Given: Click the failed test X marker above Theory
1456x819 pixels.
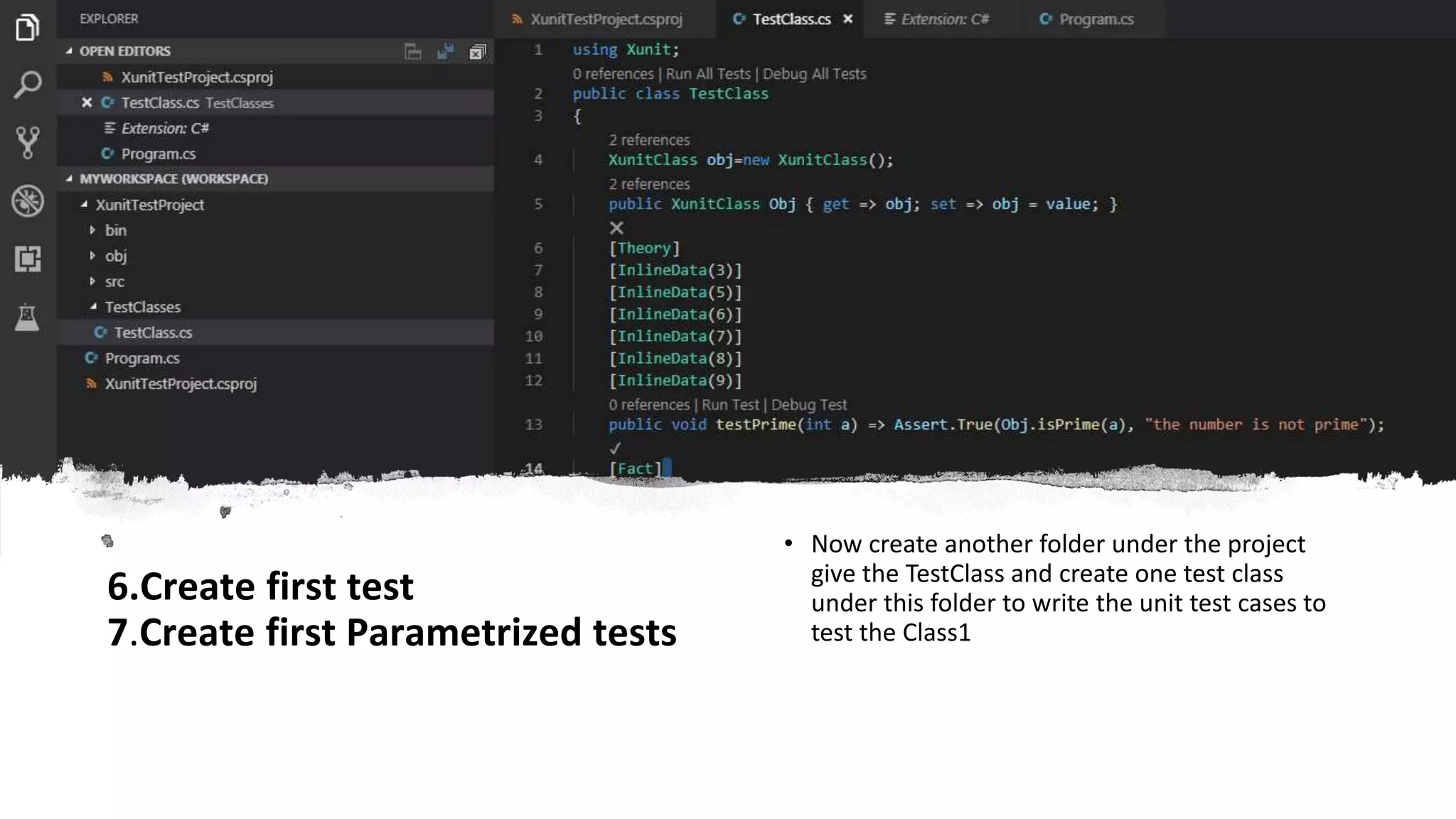Looking at the screenshot, I should click(x=616, y=227).
